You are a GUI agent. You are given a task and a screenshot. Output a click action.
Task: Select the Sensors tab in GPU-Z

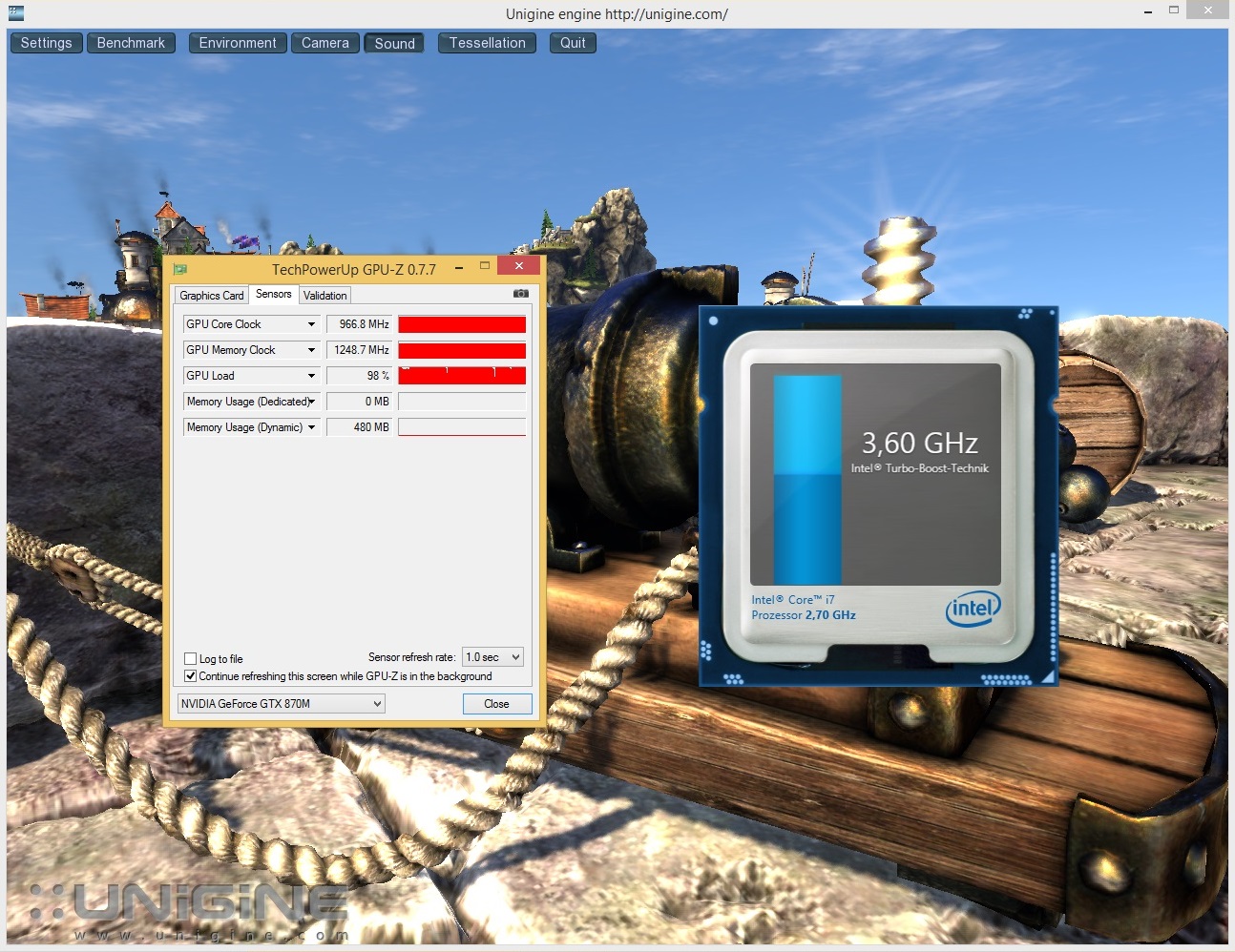click(274, 294)
